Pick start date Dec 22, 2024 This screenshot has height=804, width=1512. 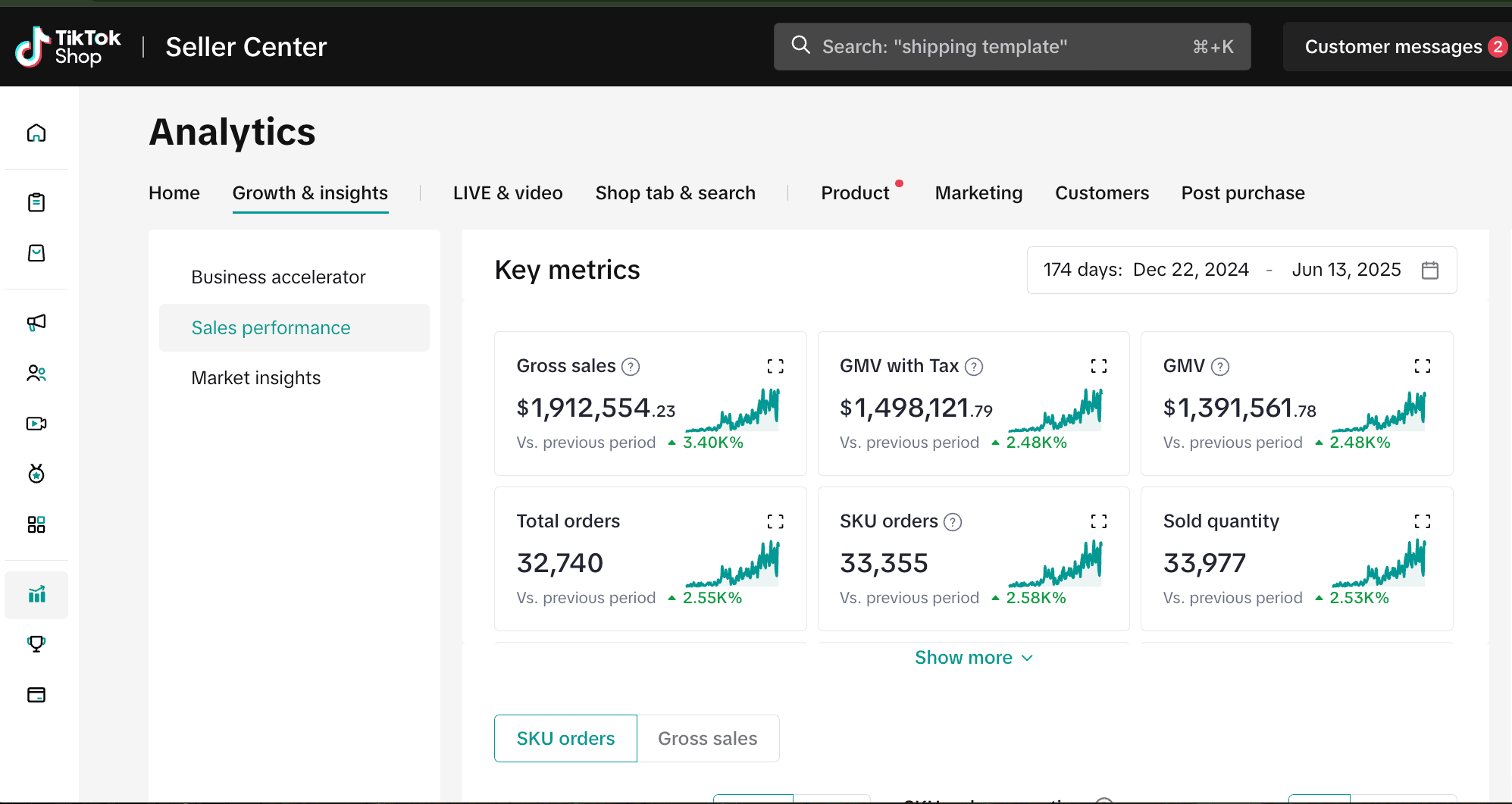[x=1191, y=270]
